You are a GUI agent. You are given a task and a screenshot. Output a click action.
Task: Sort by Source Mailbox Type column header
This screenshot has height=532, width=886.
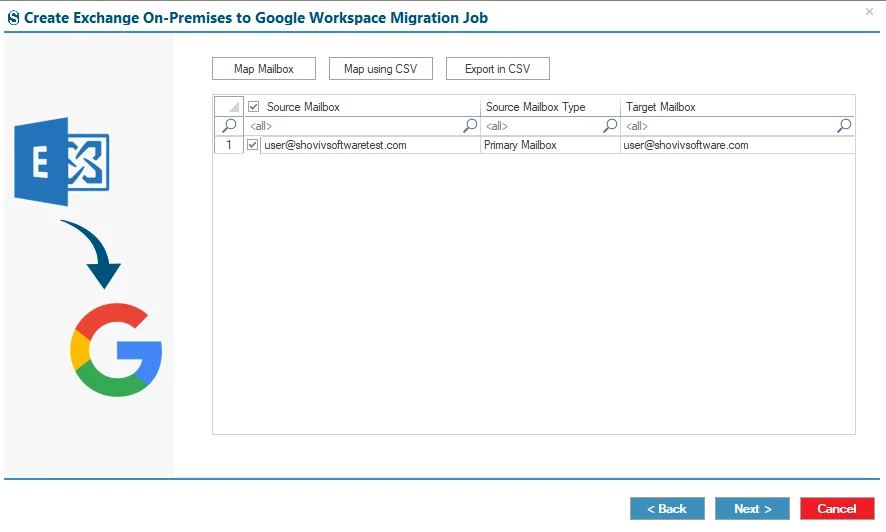(550, 107)
